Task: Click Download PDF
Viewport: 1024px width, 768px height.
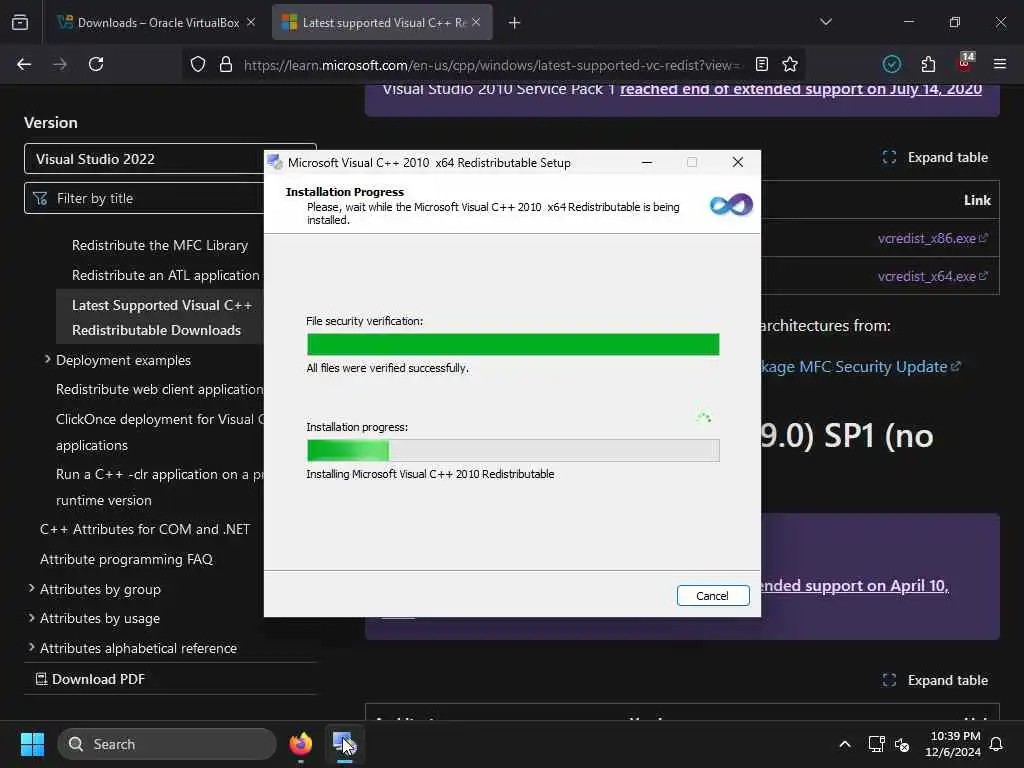Action: point(90,679)
